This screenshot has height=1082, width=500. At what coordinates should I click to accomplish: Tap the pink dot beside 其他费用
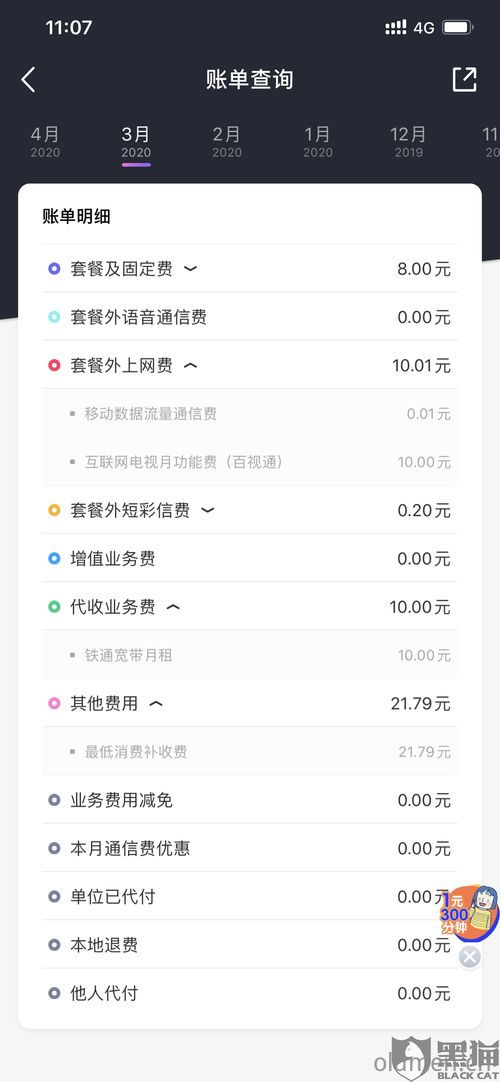coord(54,703)
